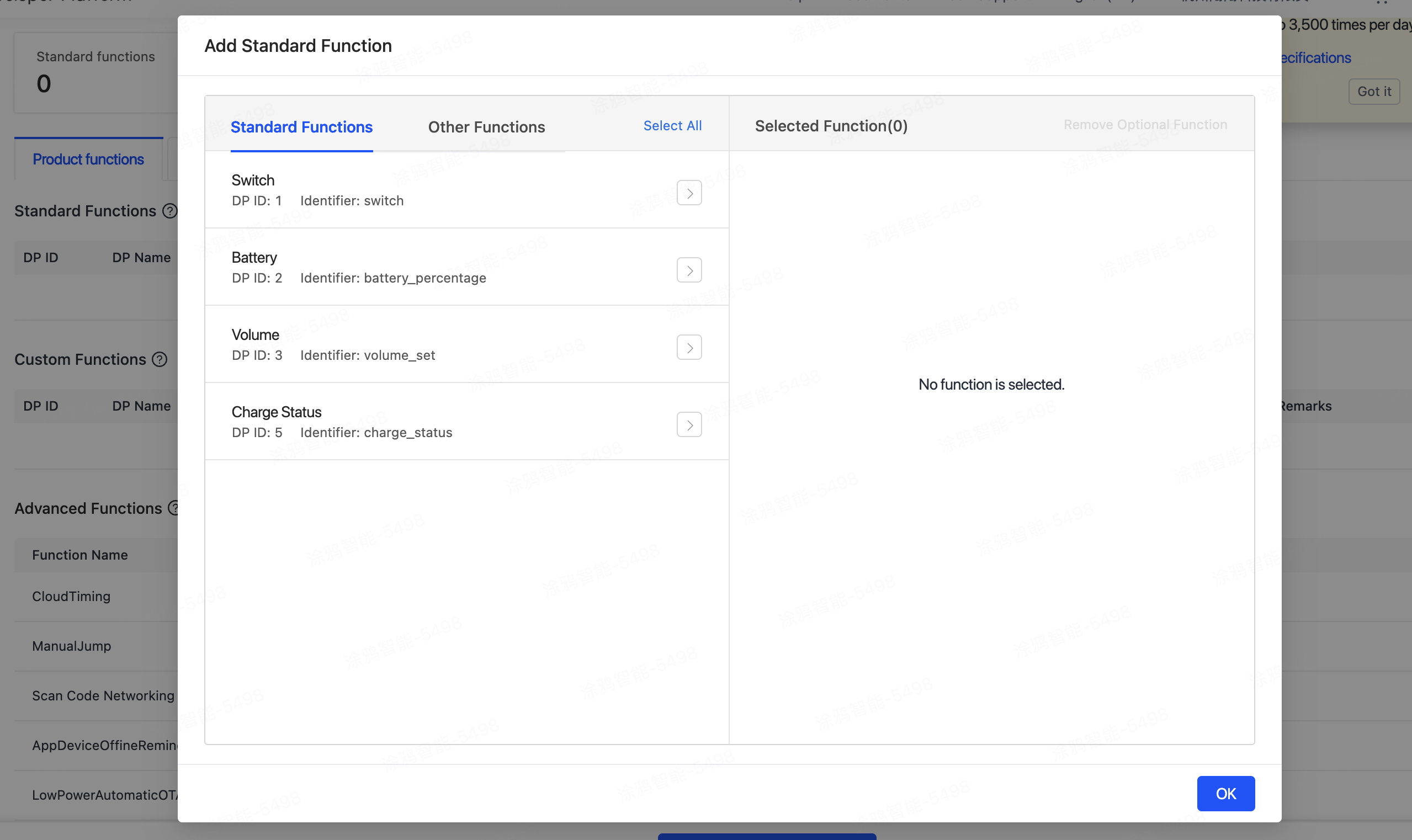1412x840 pixels.
Task: Click help icon beside Custom Functions heading
Action: coord(160,359)
